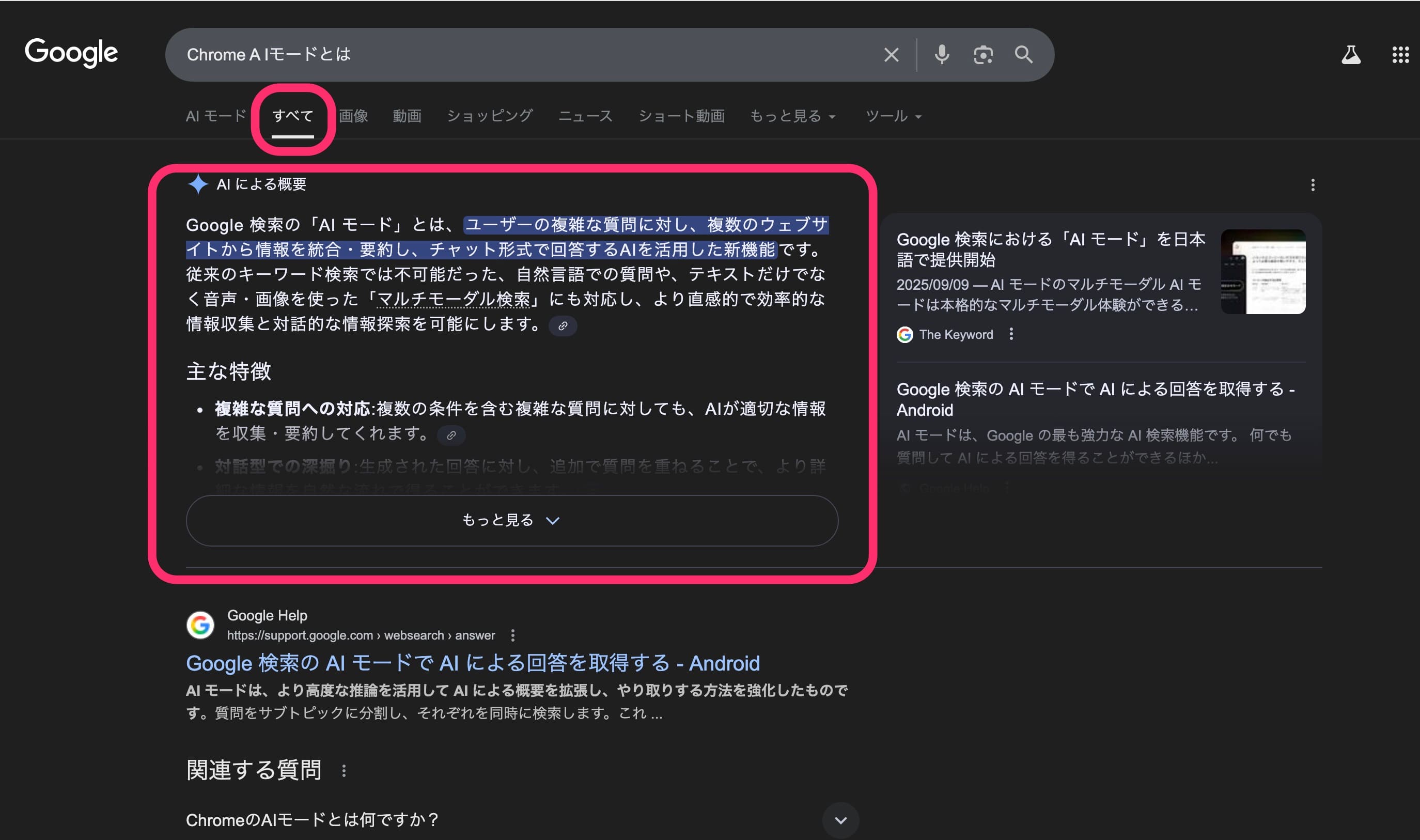1420x840 pixels.
Task: Click the マルチモーダル検索 underlined link
Action: coord(454,299)
